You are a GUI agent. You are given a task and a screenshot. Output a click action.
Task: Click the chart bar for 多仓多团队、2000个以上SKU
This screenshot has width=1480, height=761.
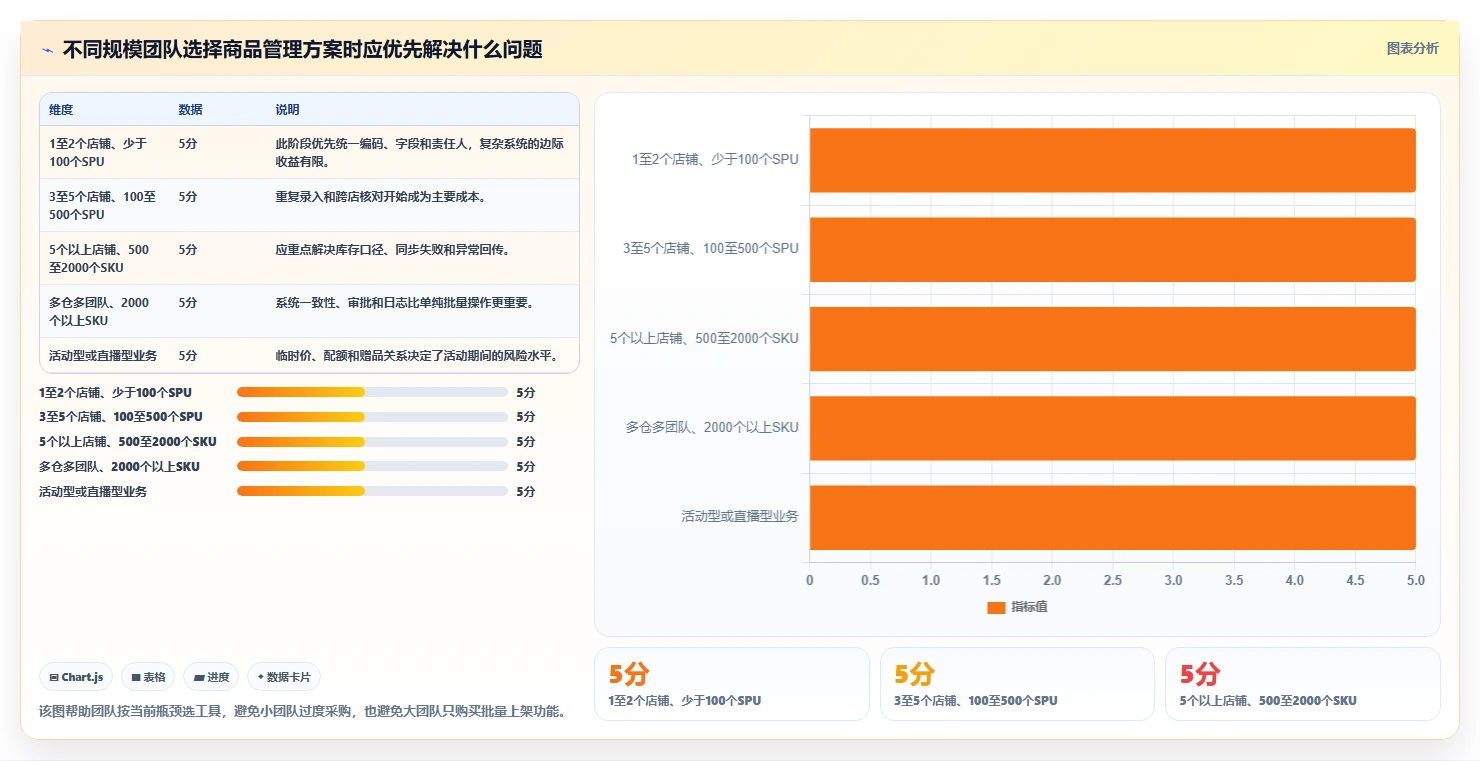pyautogui.click(x=1112, y=428)
